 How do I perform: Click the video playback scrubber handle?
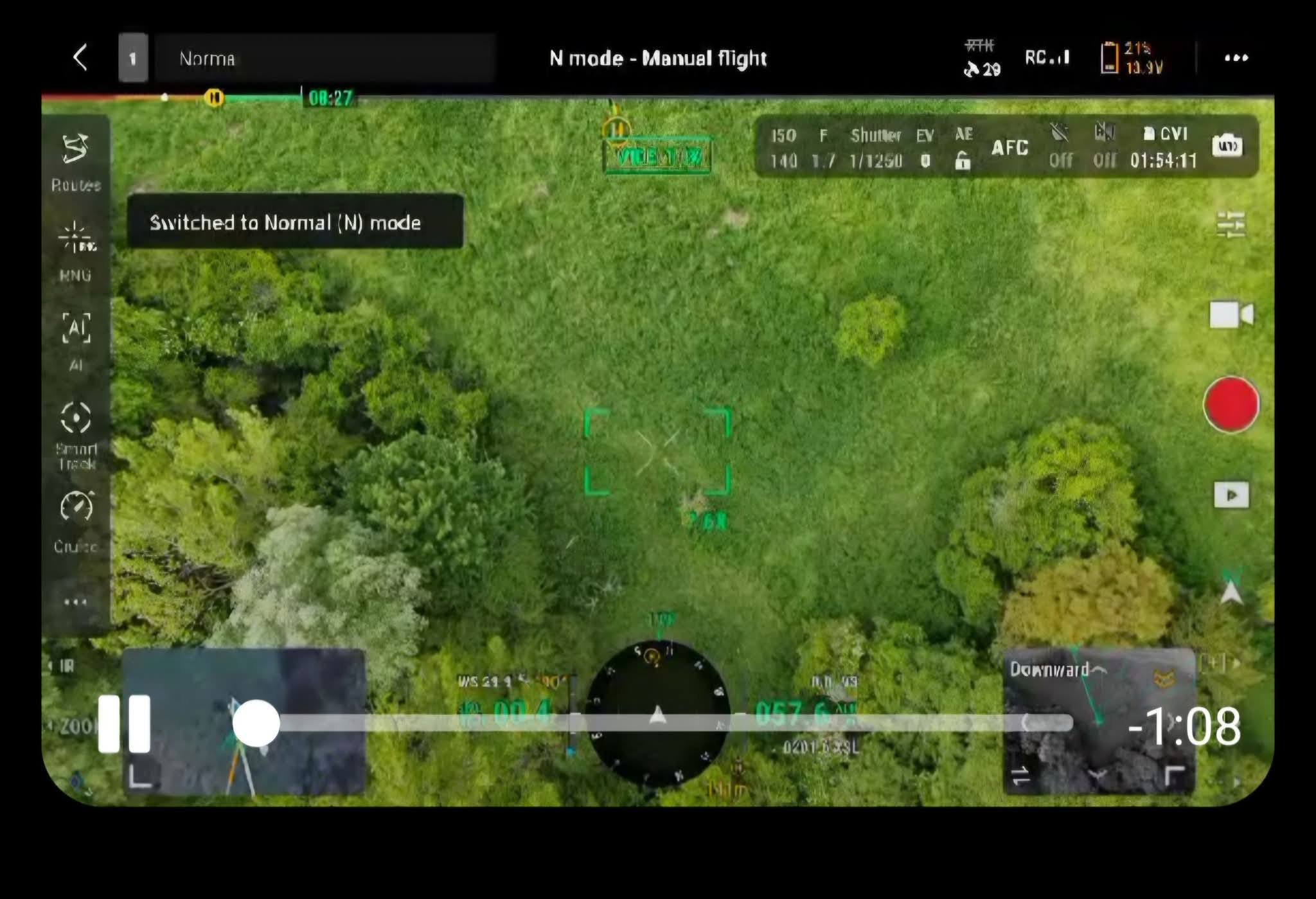click(x=256, y=724)
